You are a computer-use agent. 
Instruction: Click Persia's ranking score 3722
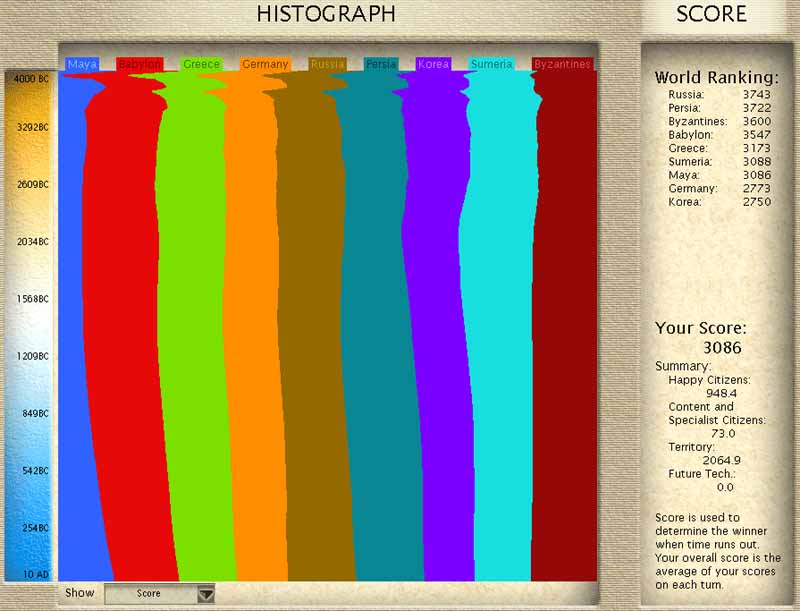[x=757, y=108]
